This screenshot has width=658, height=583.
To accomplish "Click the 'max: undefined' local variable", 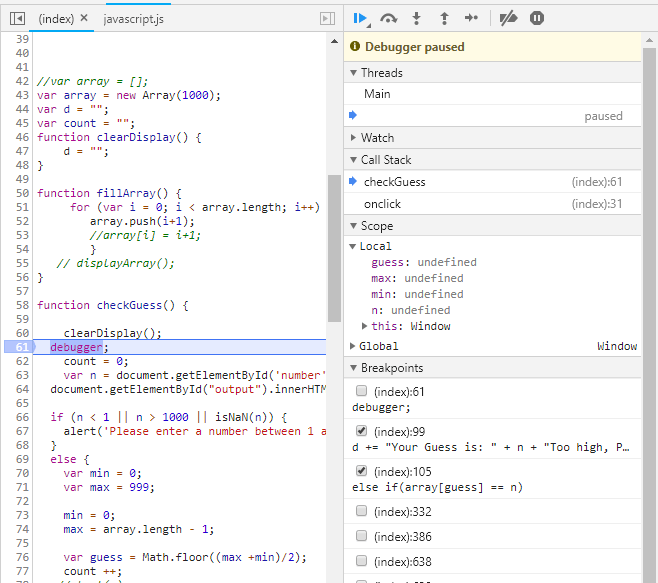I will [x=417, y=278].
